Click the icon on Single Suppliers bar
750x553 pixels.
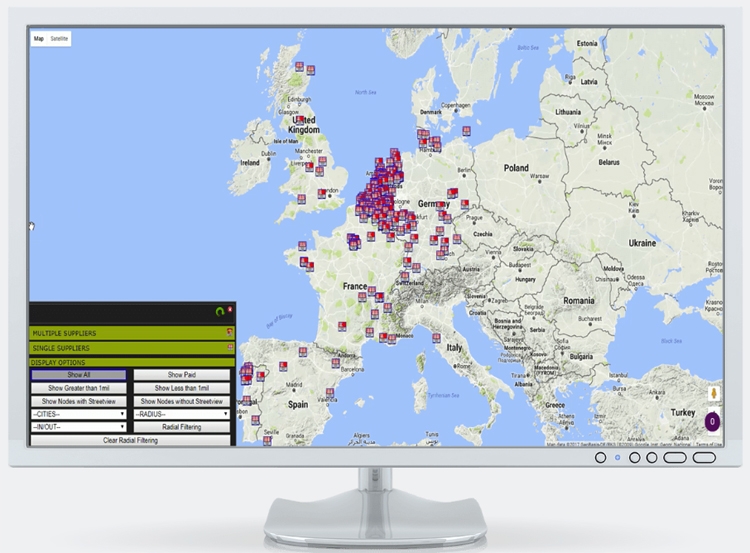pos(230,347)
